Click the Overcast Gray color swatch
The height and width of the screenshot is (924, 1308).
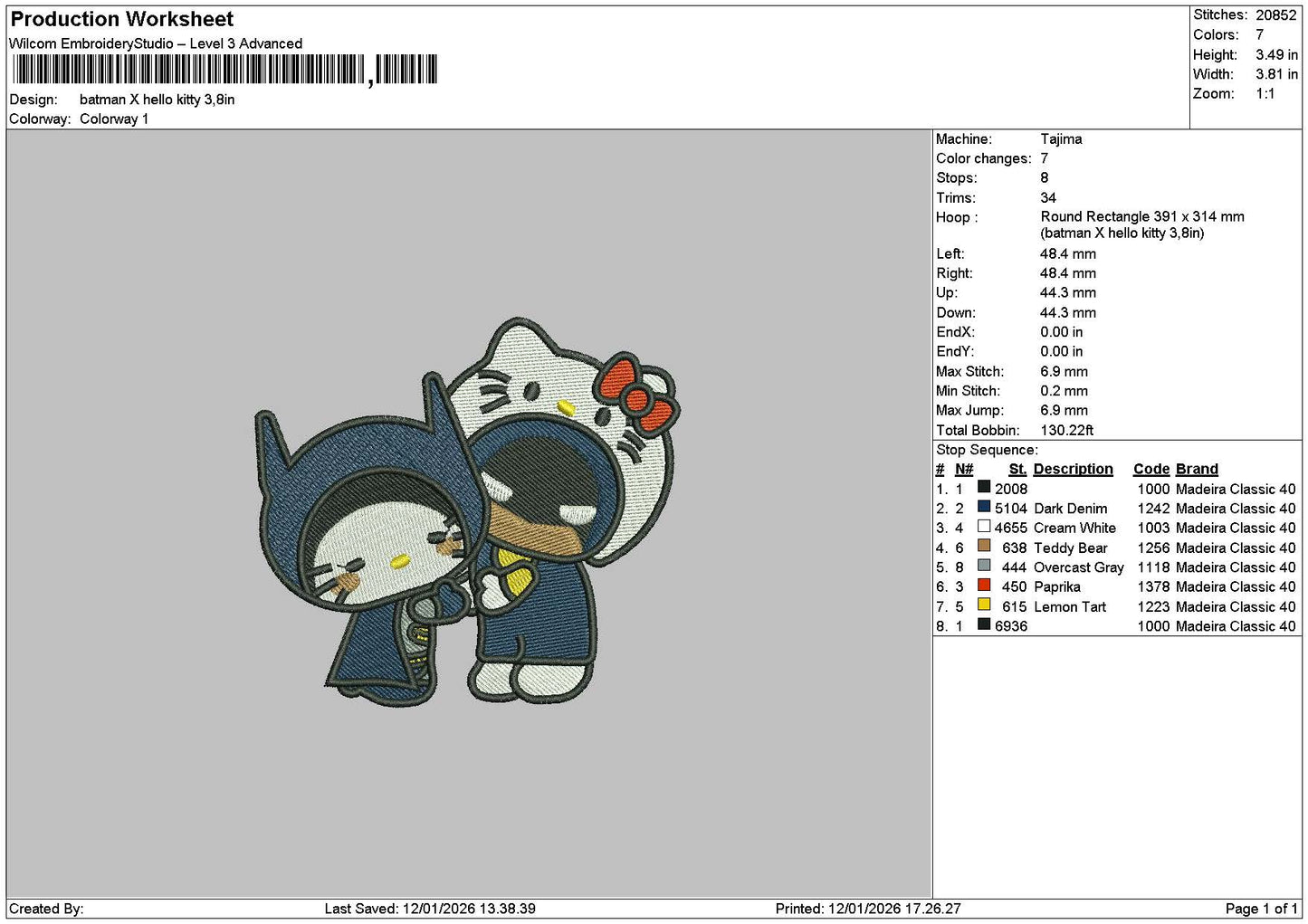[984, 567]
